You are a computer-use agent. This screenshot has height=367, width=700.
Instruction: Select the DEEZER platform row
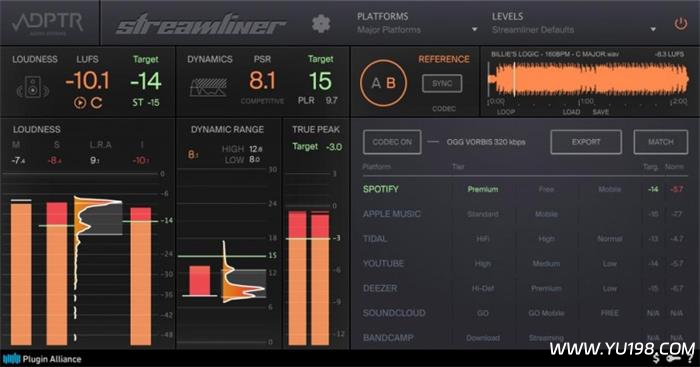coord(525,288)
